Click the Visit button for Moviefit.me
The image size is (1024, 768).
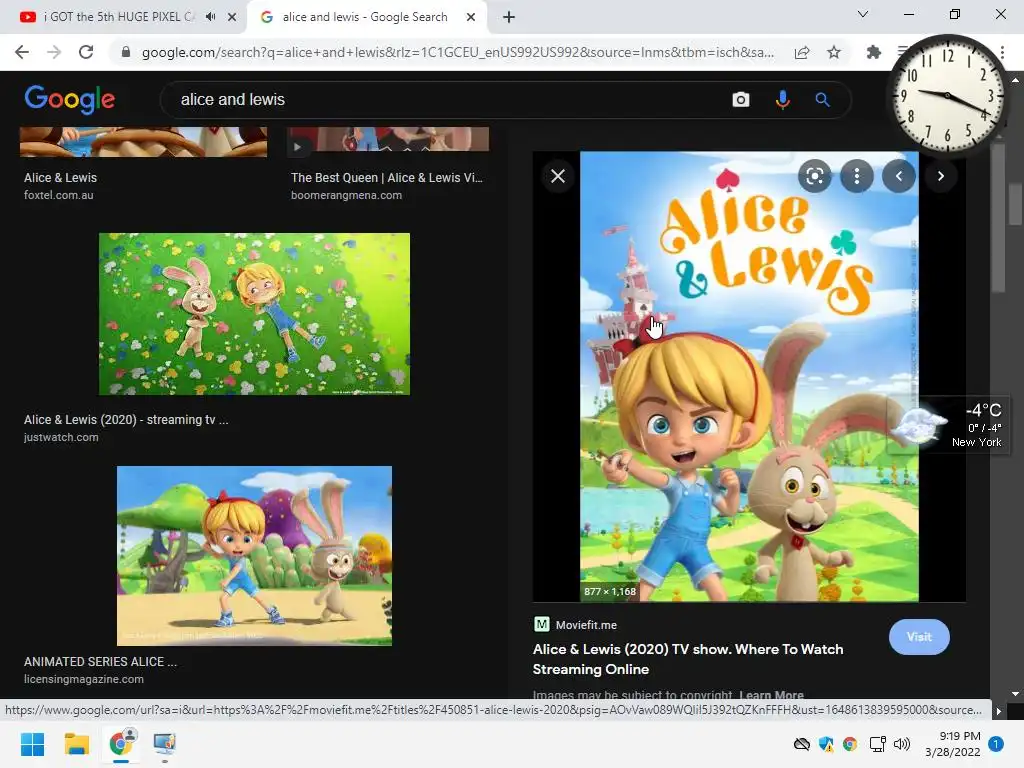(919, 637)
